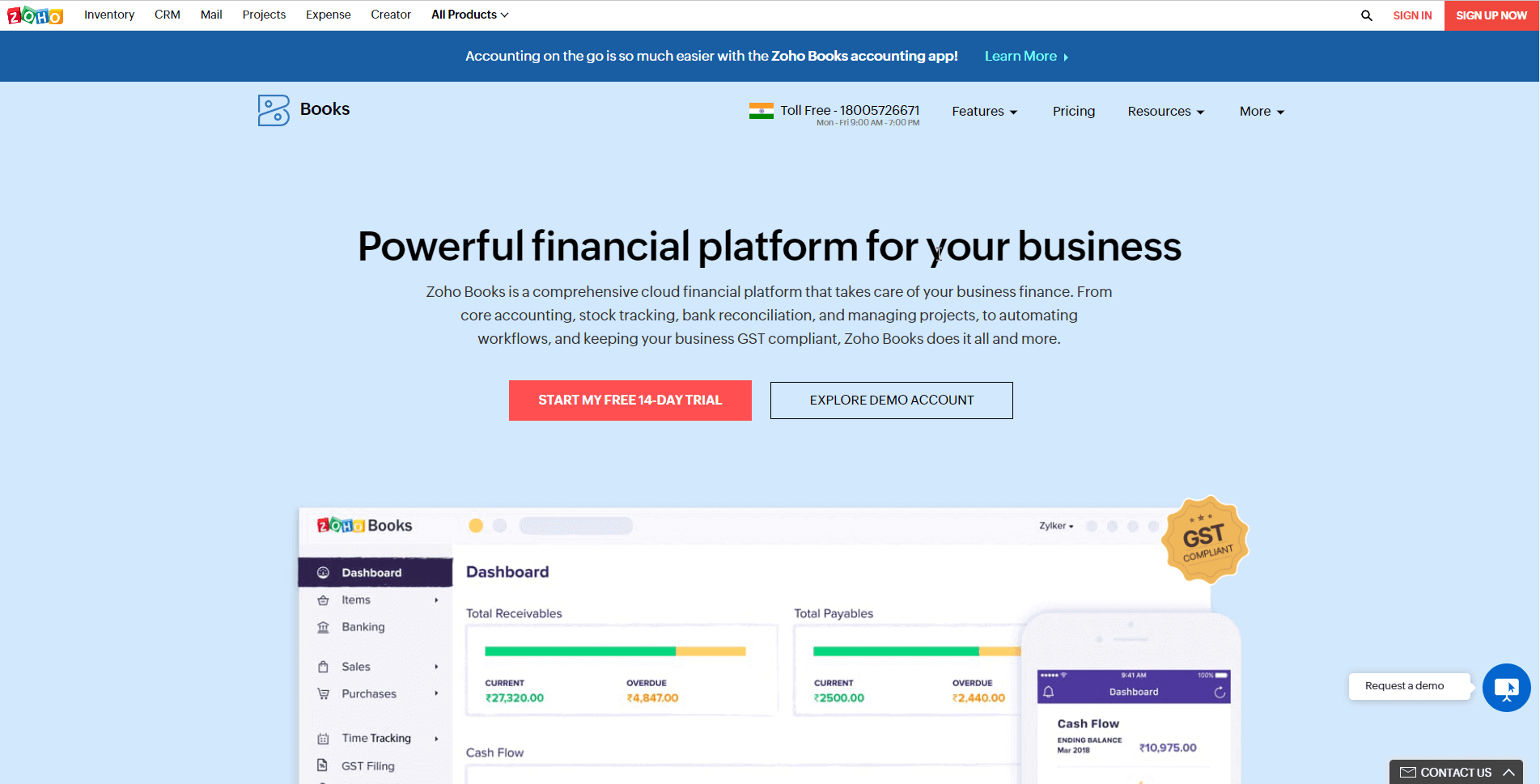Click the "Powerful financial platform" headline
The height and width of the screenshot is (784, 1540).
tap(770, 246)
